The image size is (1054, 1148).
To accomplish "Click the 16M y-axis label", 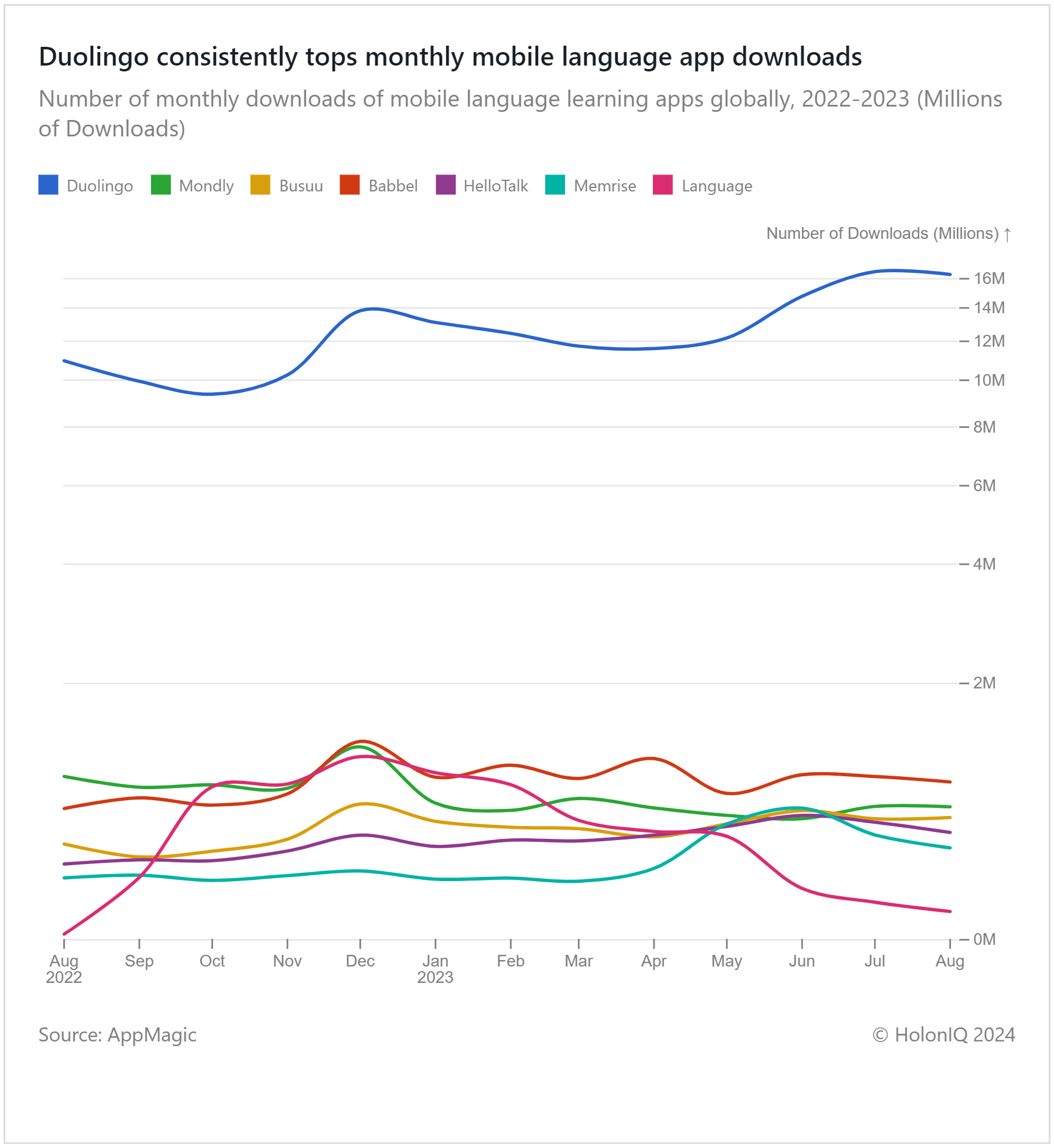I will coord(989,279).
